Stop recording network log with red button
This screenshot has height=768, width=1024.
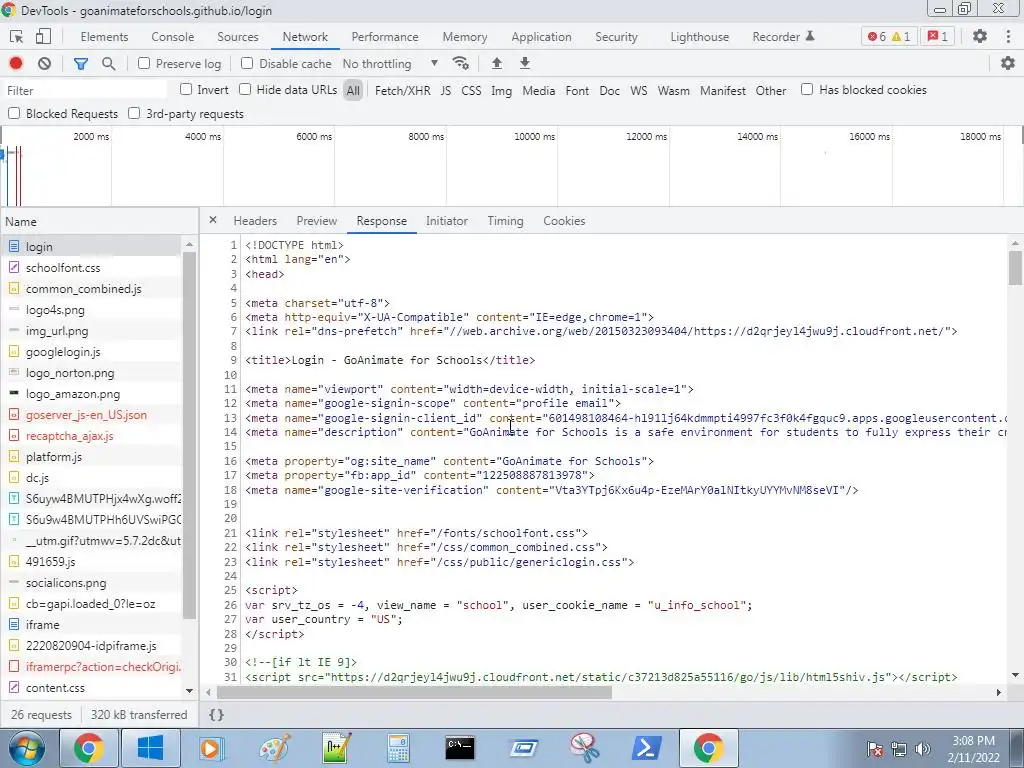16,63
